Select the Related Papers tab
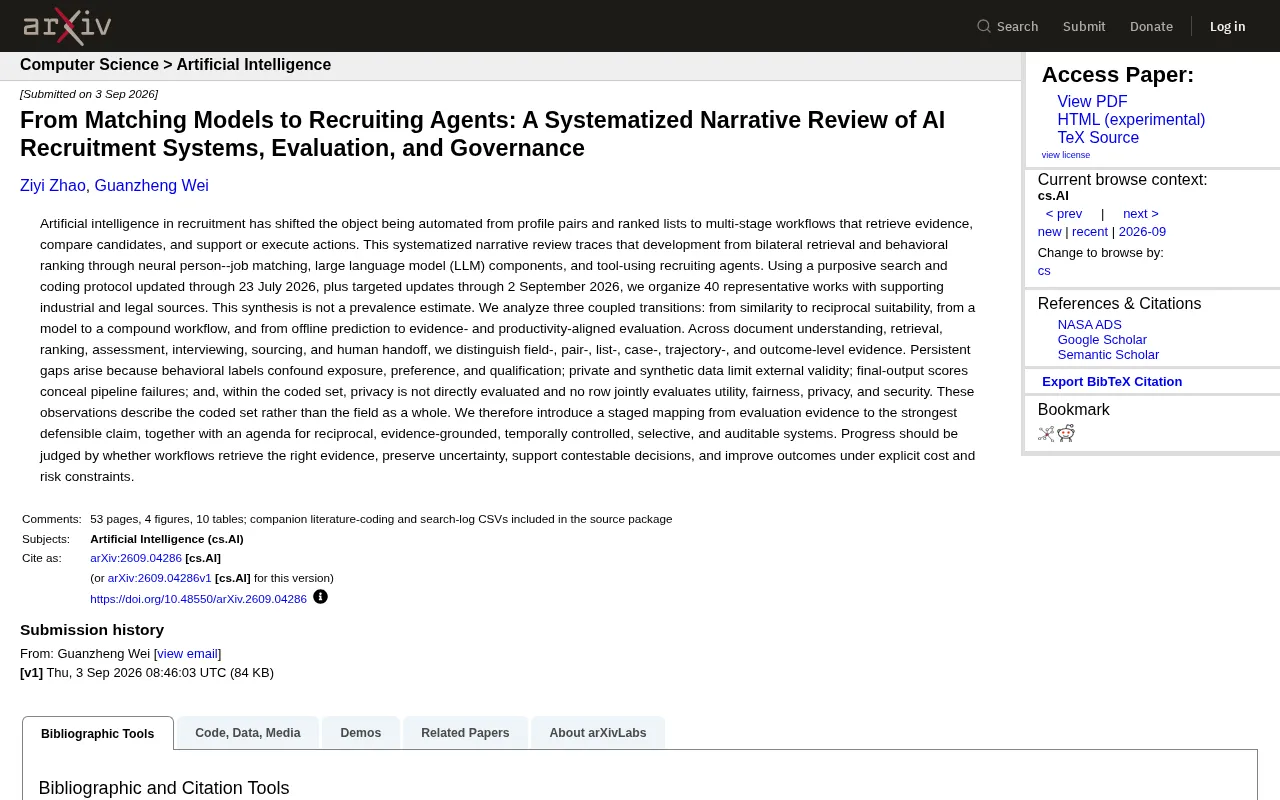Viewport: 1280px width, 800px height. (465, 733)
